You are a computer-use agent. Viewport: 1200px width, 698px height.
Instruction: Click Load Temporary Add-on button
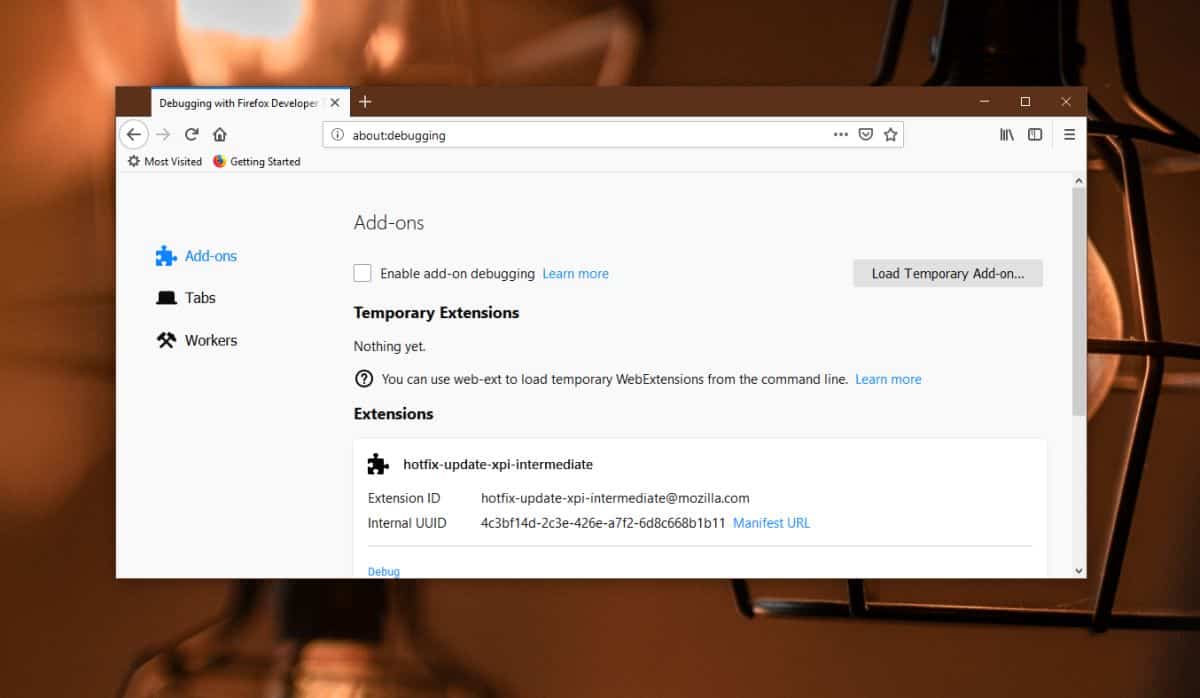click(948, 273)
